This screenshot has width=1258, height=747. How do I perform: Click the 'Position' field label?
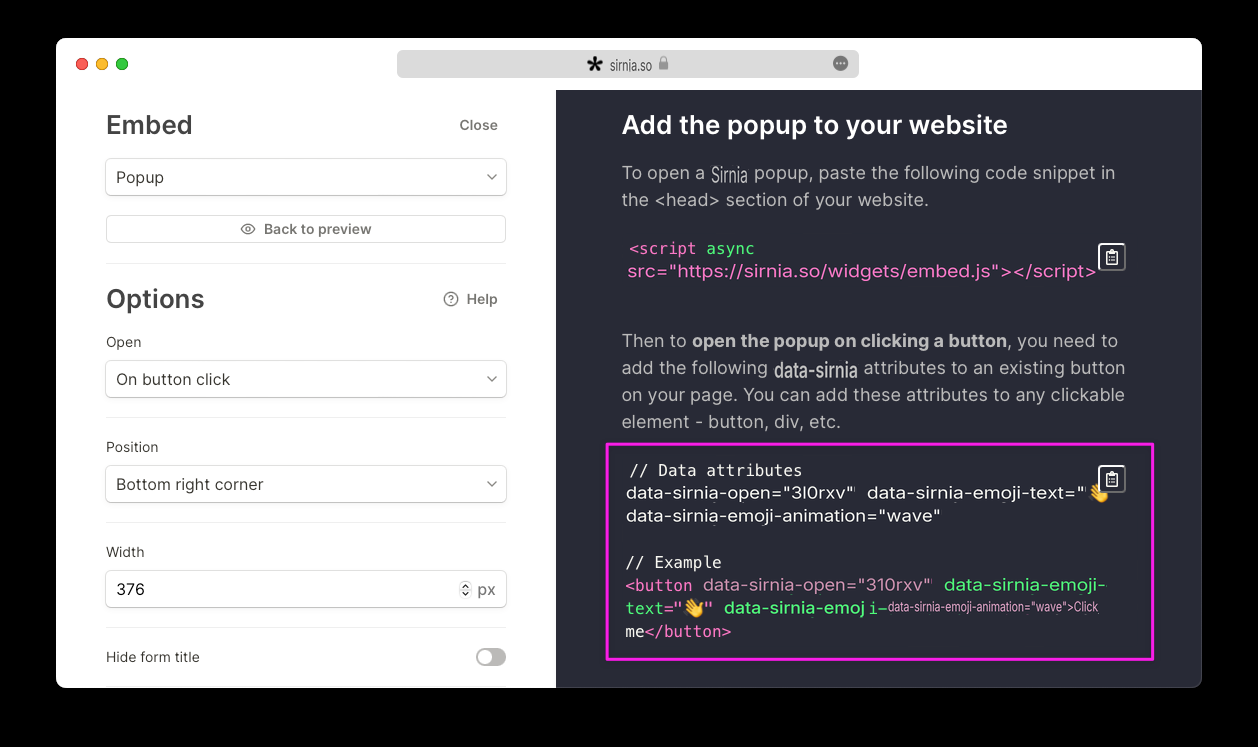point(132,447)
